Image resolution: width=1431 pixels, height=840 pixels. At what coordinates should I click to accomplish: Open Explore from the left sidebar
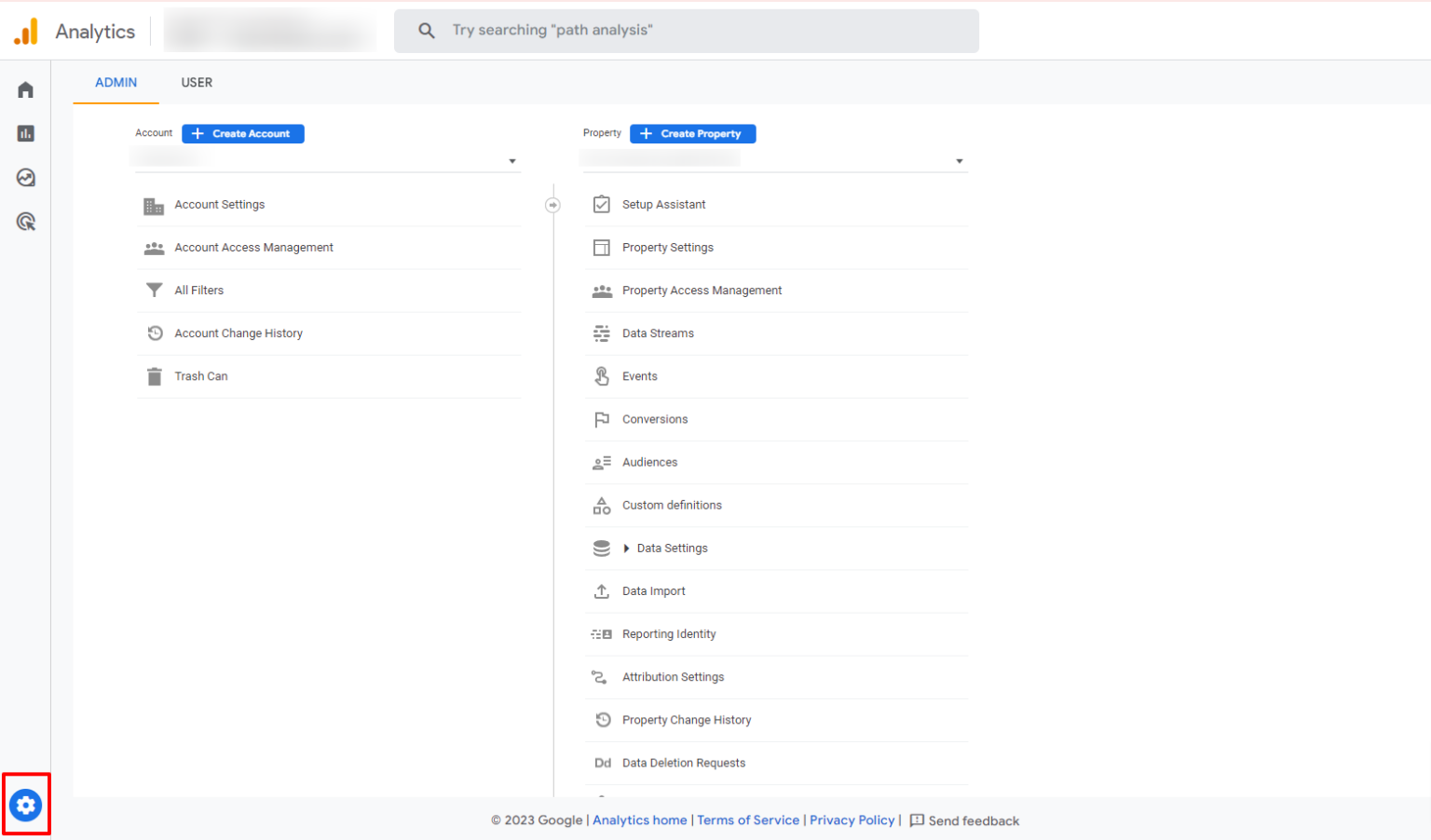coord(25,177)
